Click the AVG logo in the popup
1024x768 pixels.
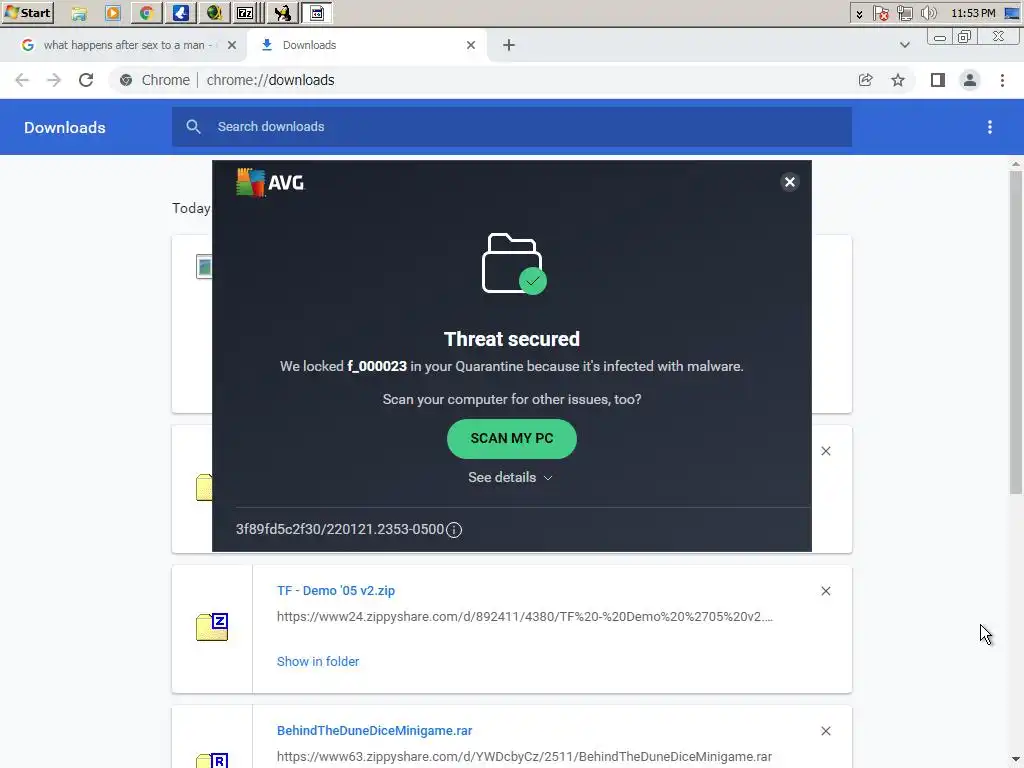click(x=270, y=182)
